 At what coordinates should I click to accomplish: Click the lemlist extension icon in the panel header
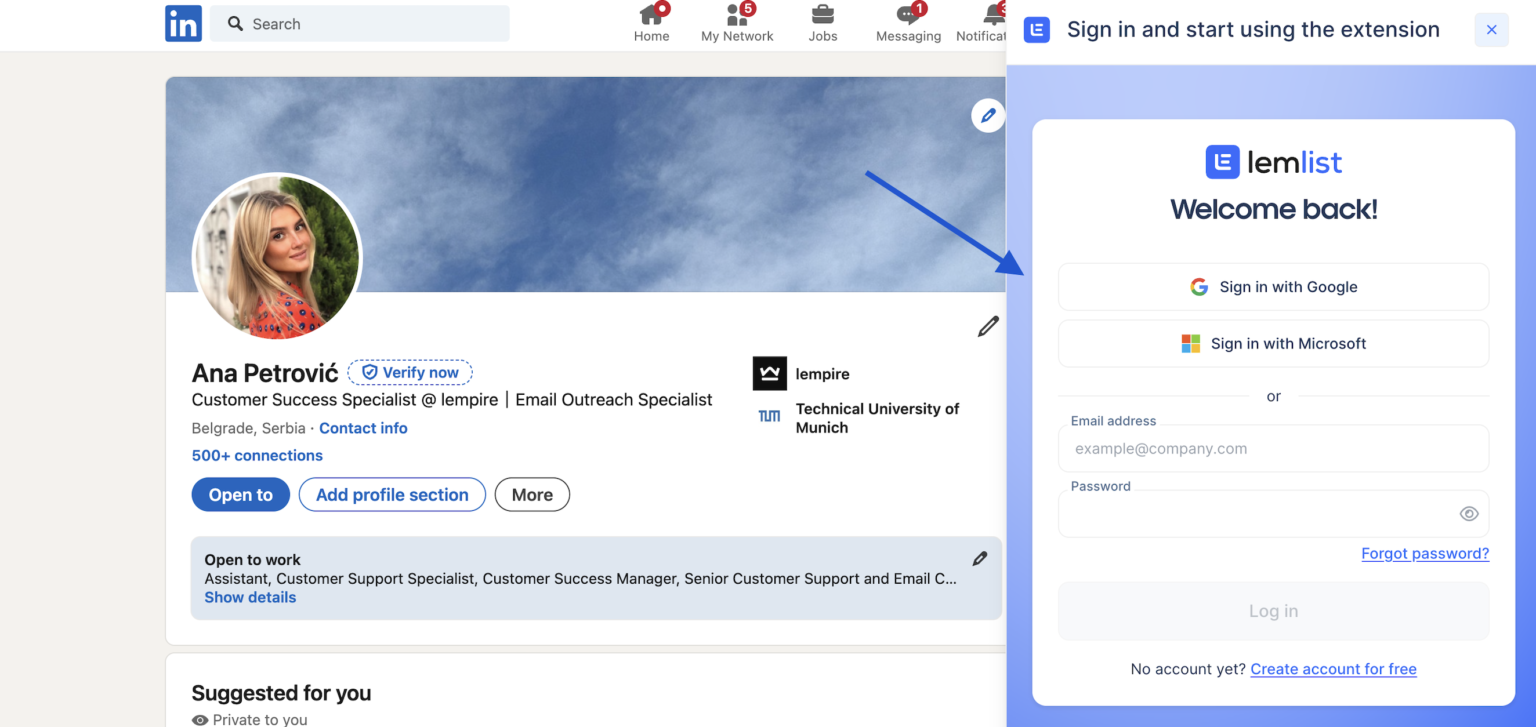pyautogui.click(x=1036, y=29)
